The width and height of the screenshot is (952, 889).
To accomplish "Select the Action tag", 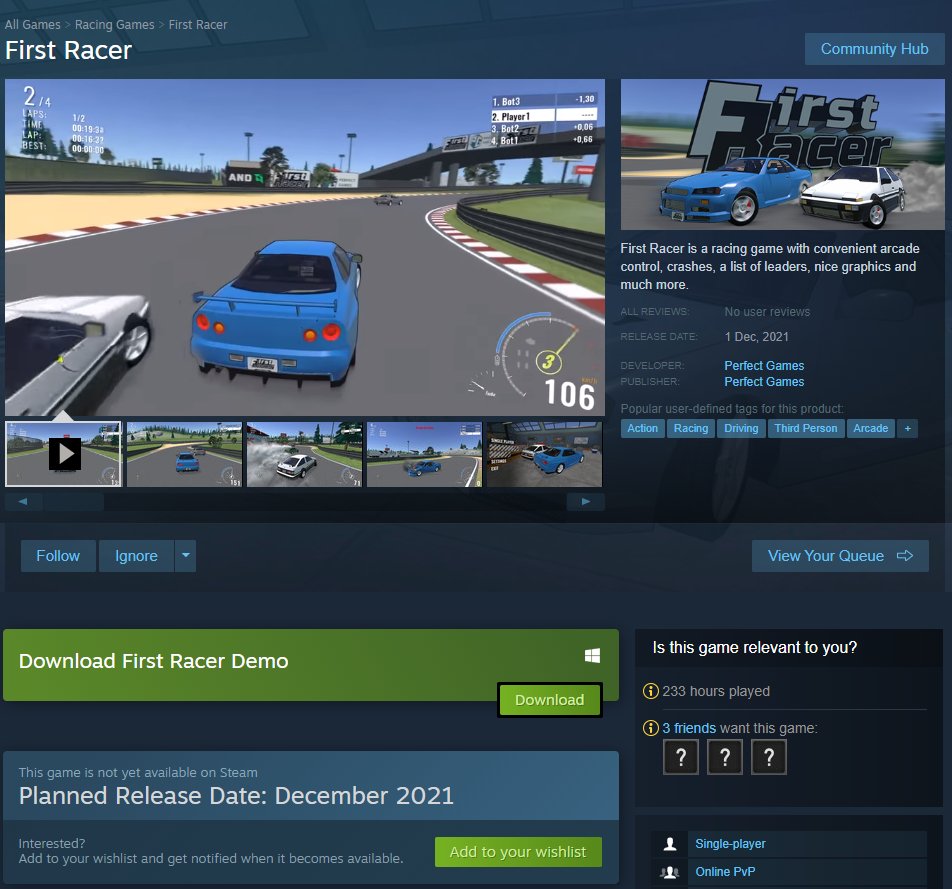I will click(x=642, y=428).
